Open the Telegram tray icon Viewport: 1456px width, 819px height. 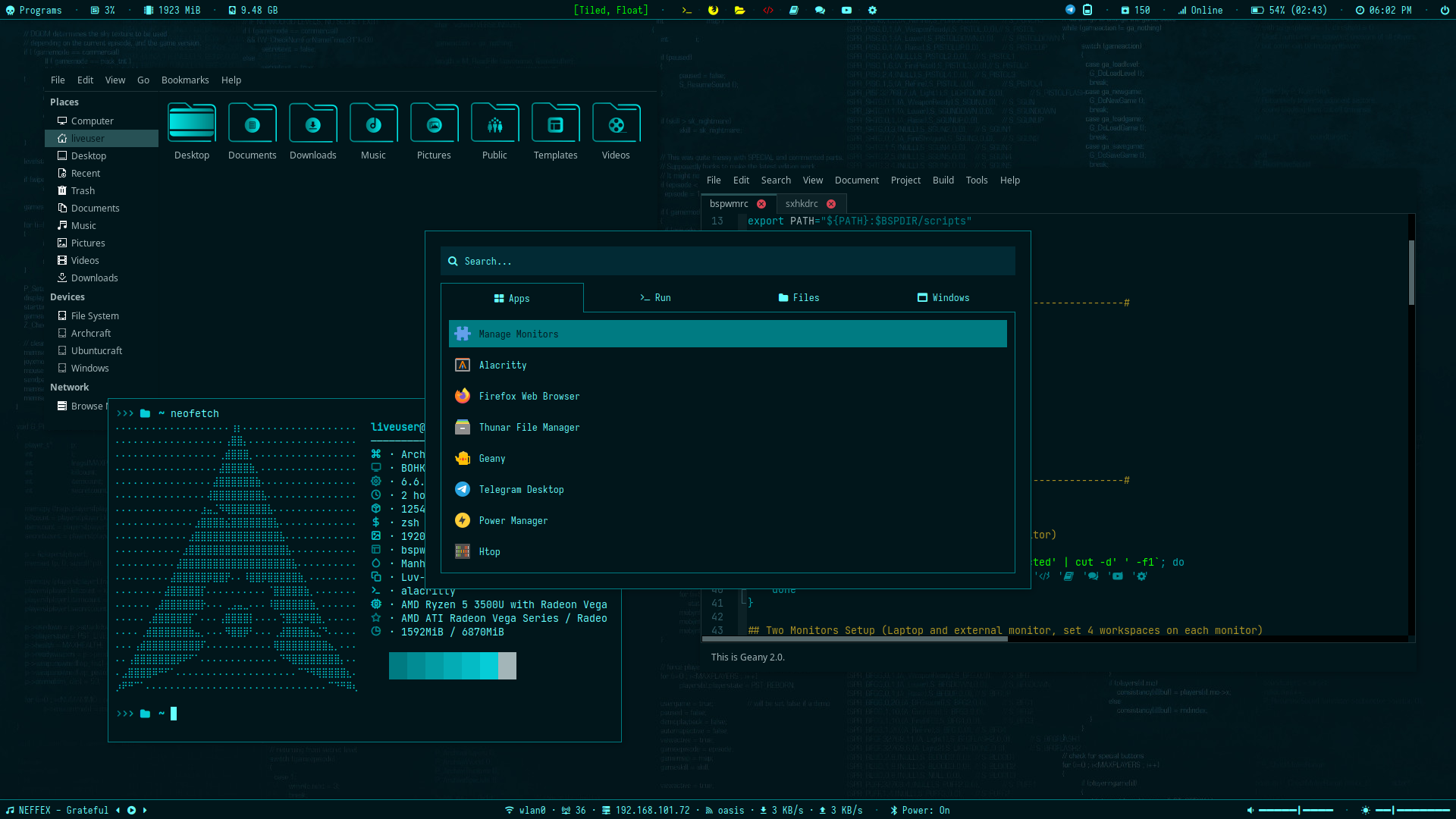[1070, 10]
